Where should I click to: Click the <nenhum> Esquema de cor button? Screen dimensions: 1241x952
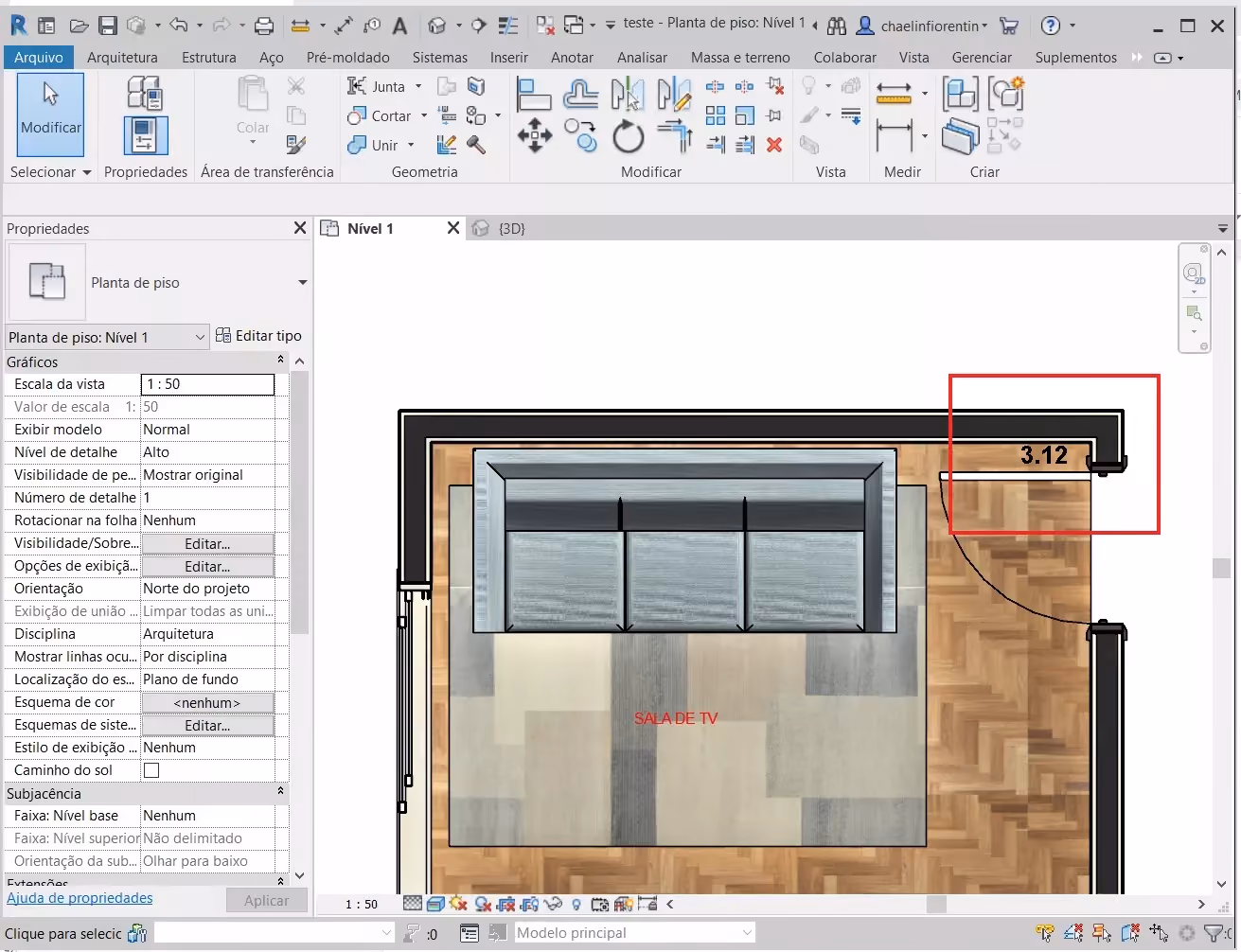click(x=207, y=702)
